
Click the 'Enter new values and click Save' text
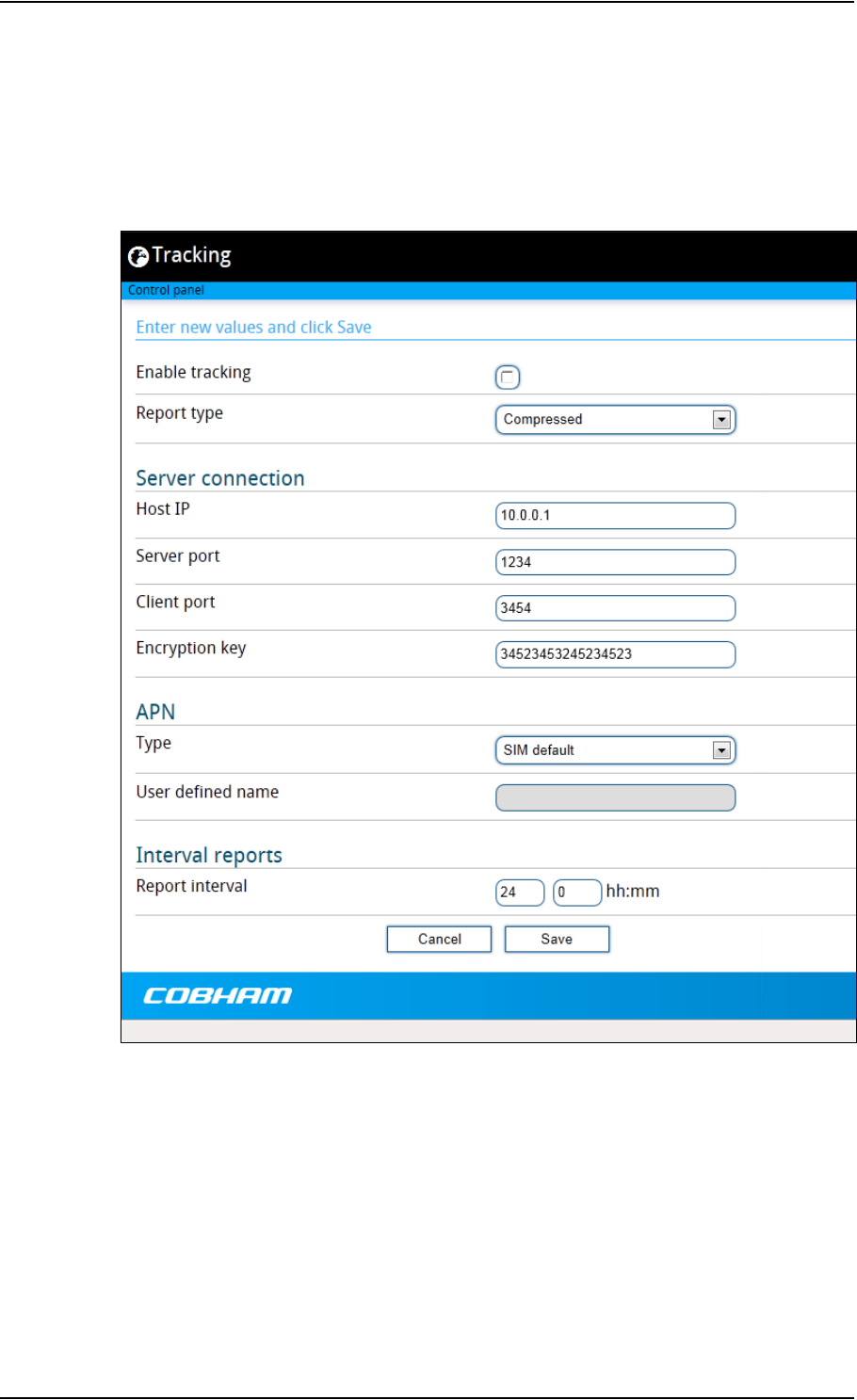click(x=253, y=328)
